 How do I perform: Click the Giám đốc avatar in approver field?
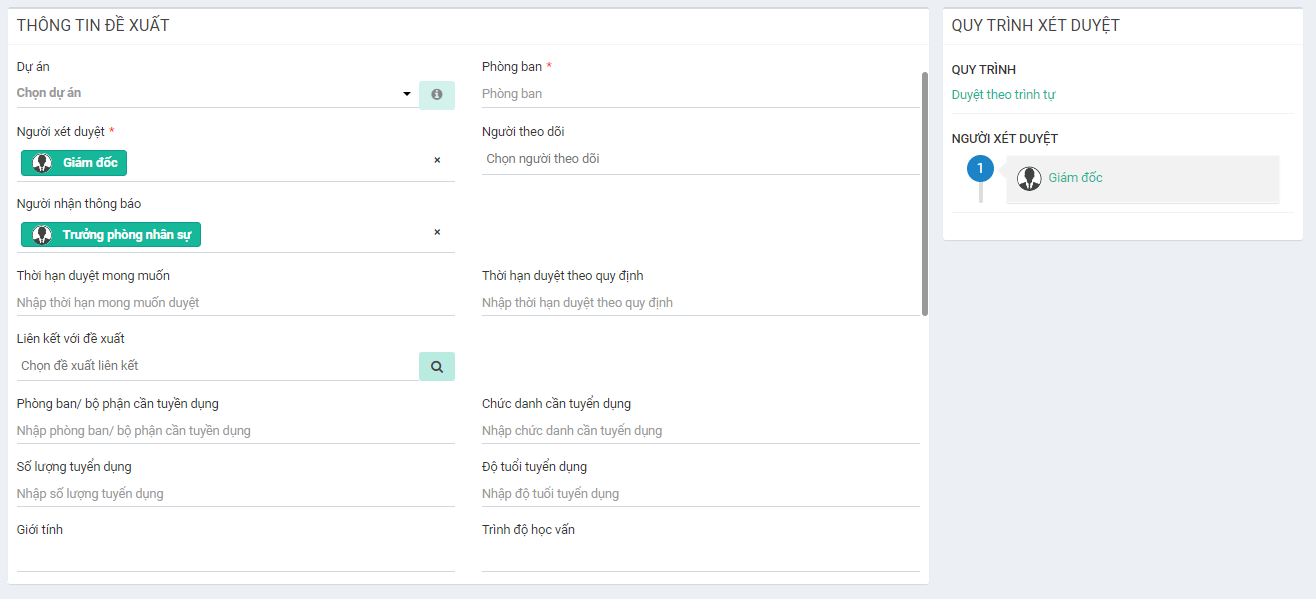tap(42, 163)
